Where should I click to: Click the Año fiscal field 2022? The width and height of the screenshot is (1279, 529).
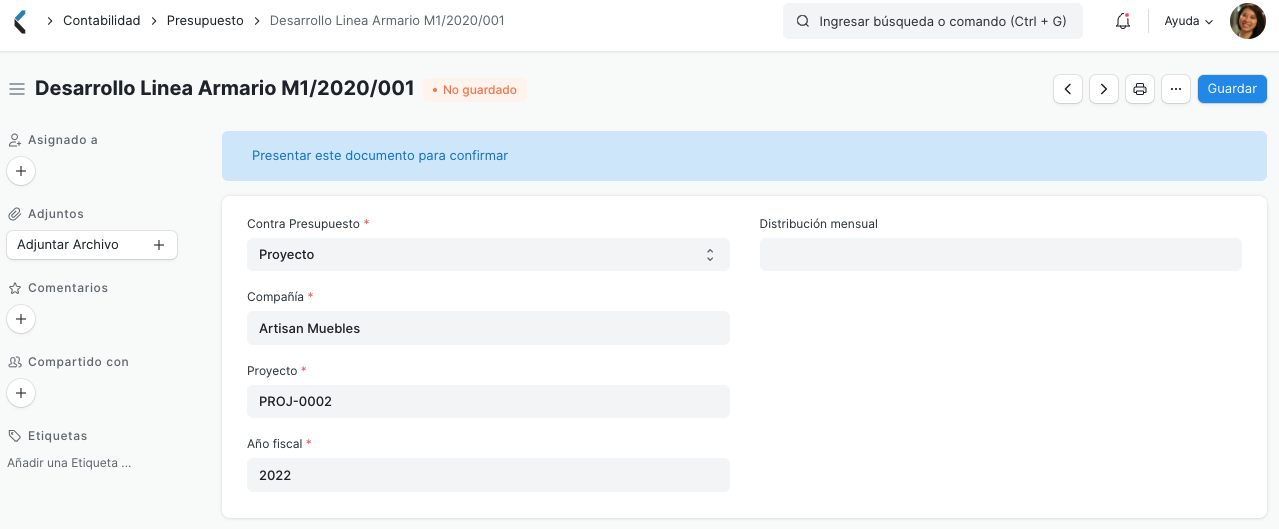click(488, 475)
